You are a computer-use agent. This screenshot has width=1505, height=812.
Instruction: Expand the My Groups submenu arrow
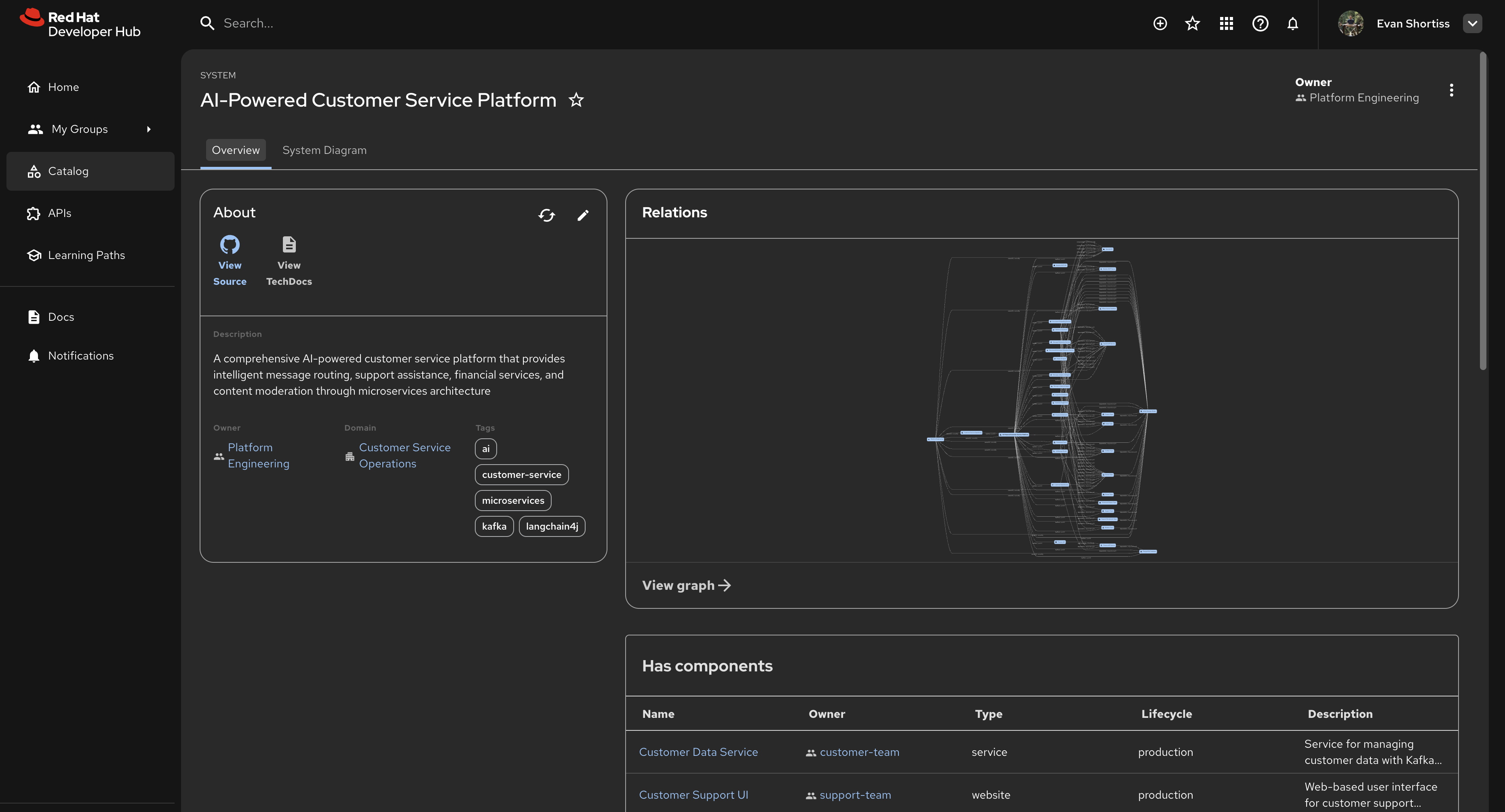coord(148,129)
